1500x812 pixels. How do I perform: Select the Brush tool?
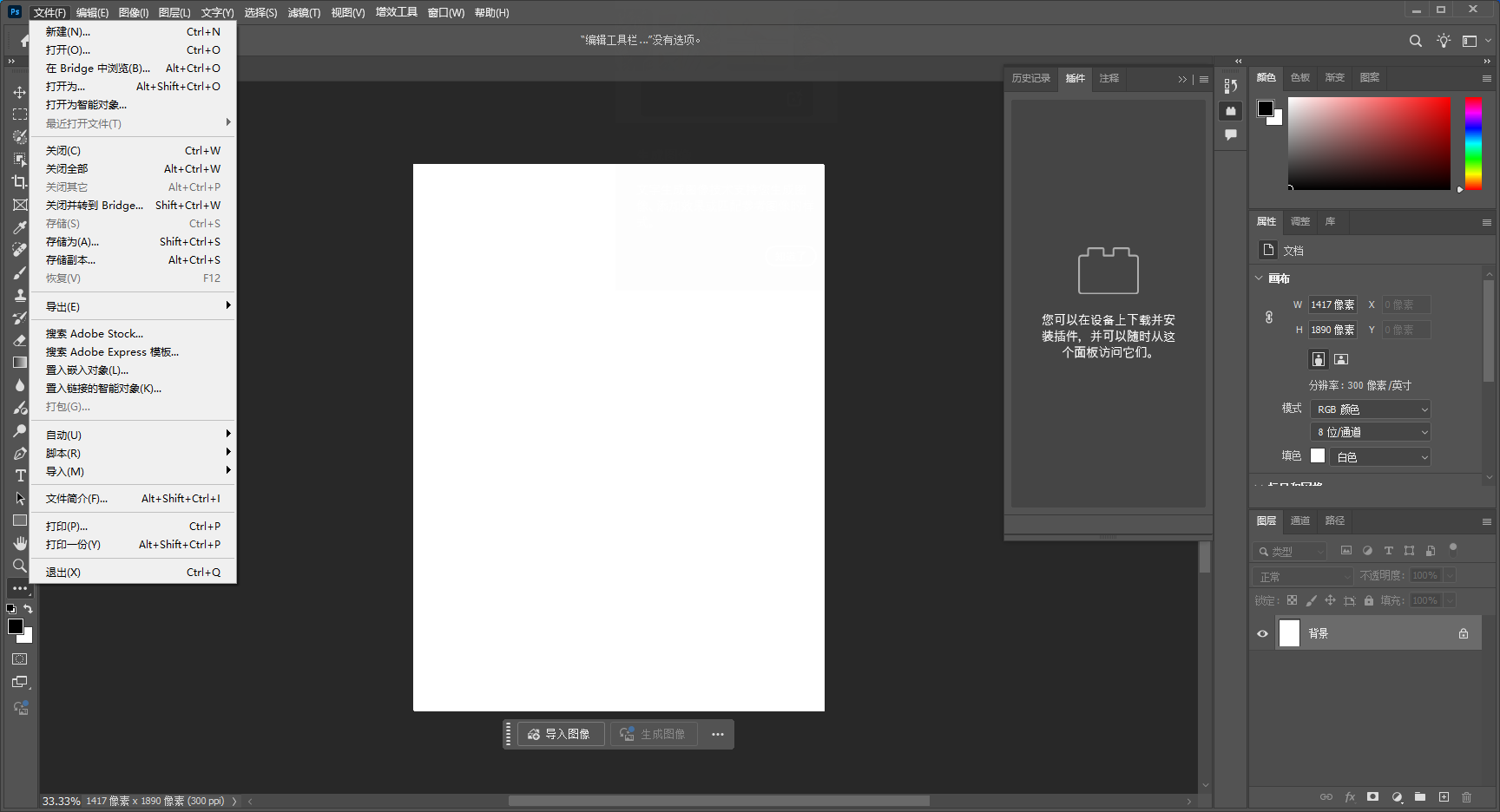(x=19, y=272)
